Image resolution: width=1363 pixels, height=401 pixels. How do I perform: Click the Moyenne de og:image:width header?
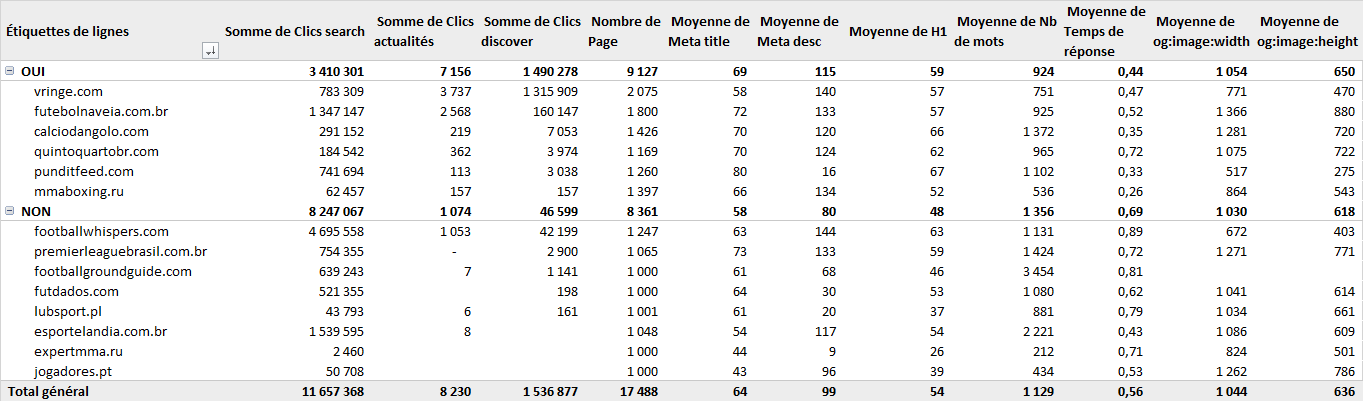click(x=1195, y=32)
